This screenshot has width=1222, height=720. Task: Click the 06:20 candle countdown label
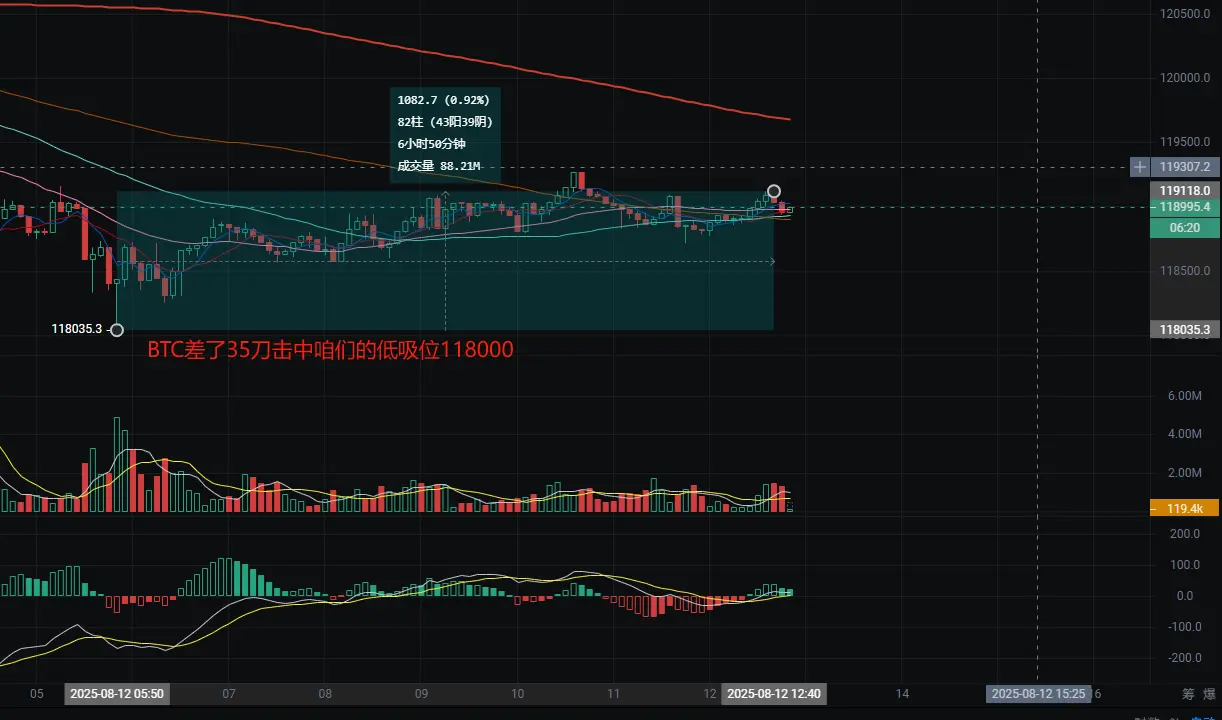click(1185, 227)
